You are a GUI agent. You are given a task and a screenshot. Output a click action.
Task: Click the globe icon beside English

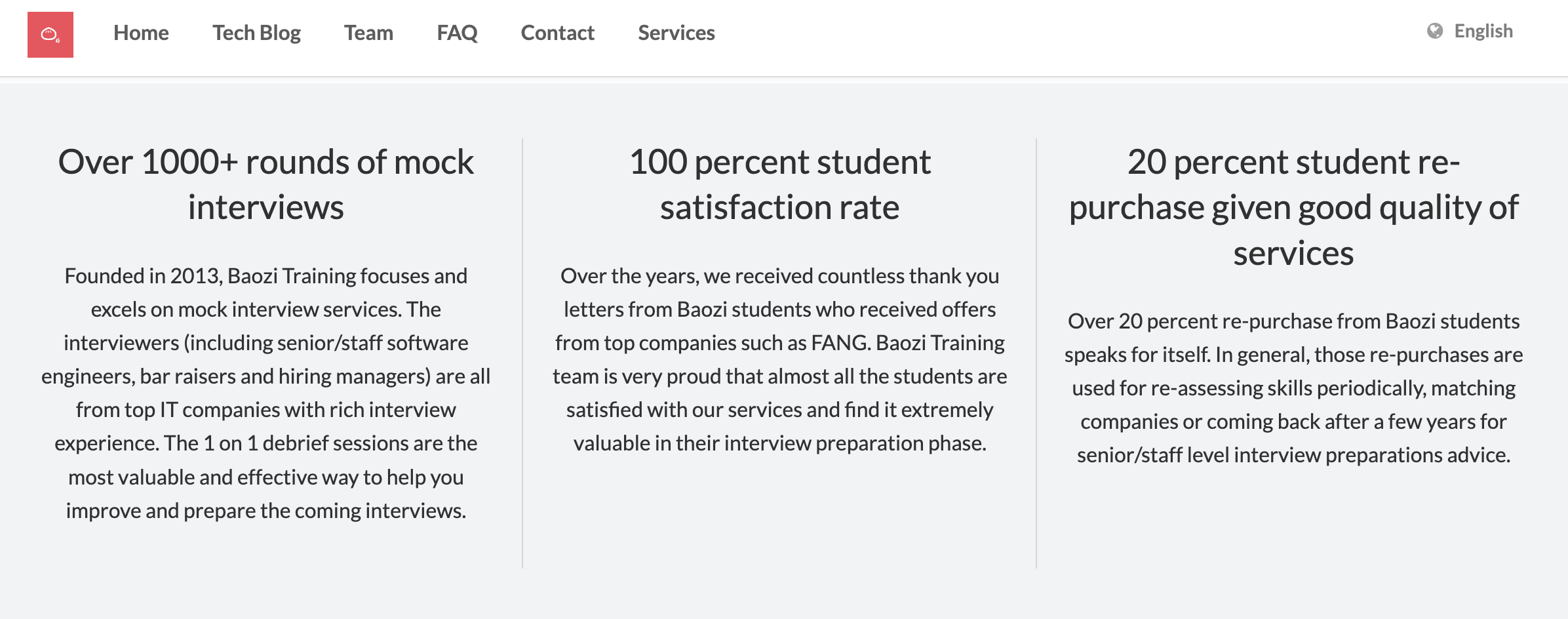tap(1435, 31)
